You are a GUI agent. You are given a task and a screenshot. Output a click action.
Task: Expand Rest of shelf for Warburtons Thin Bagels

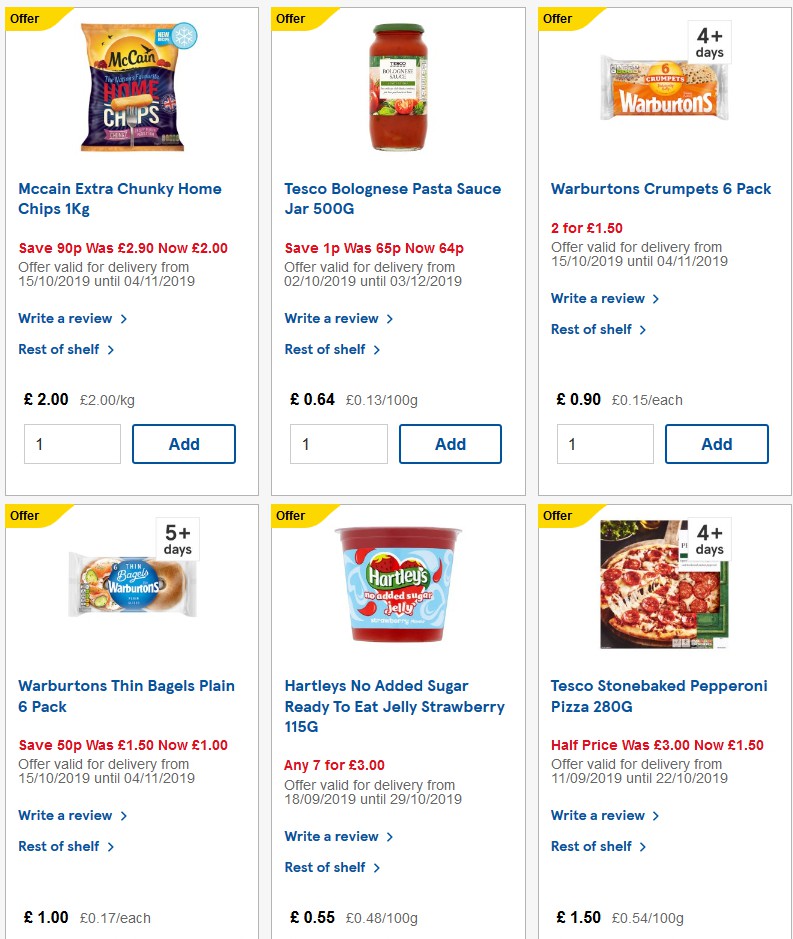tap(60, 846)
